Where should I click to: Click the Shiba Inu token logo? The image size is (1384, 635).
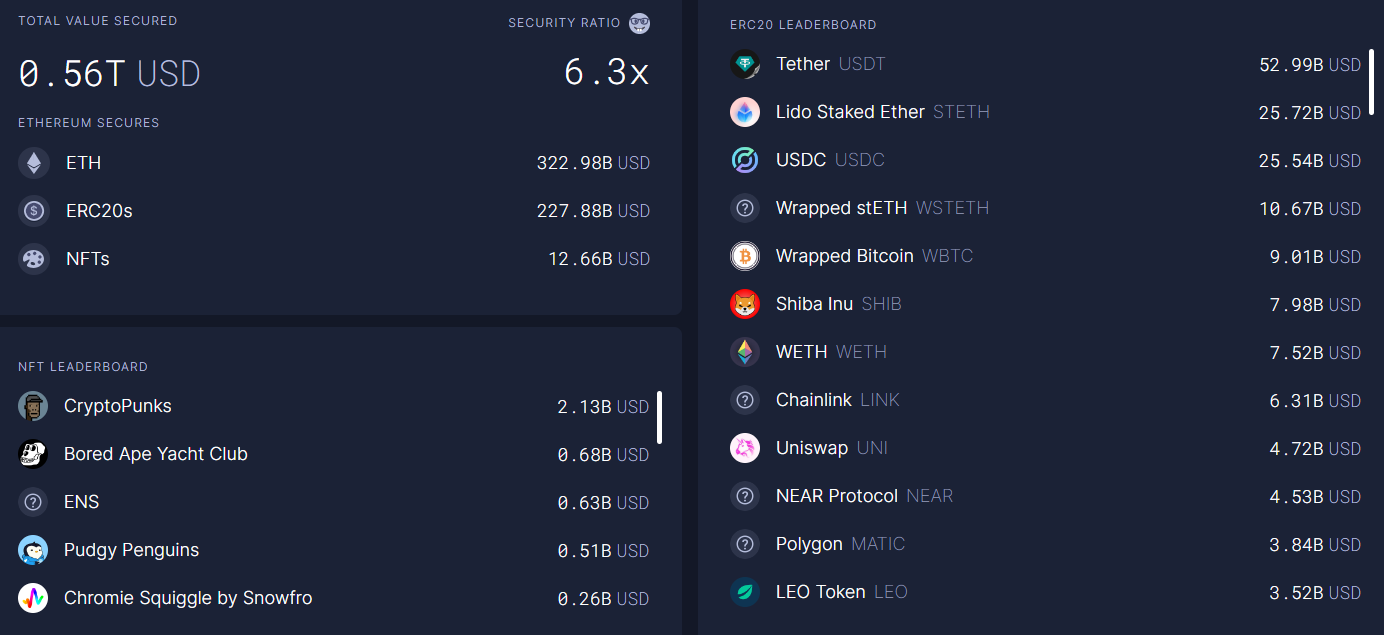[745, 305]
